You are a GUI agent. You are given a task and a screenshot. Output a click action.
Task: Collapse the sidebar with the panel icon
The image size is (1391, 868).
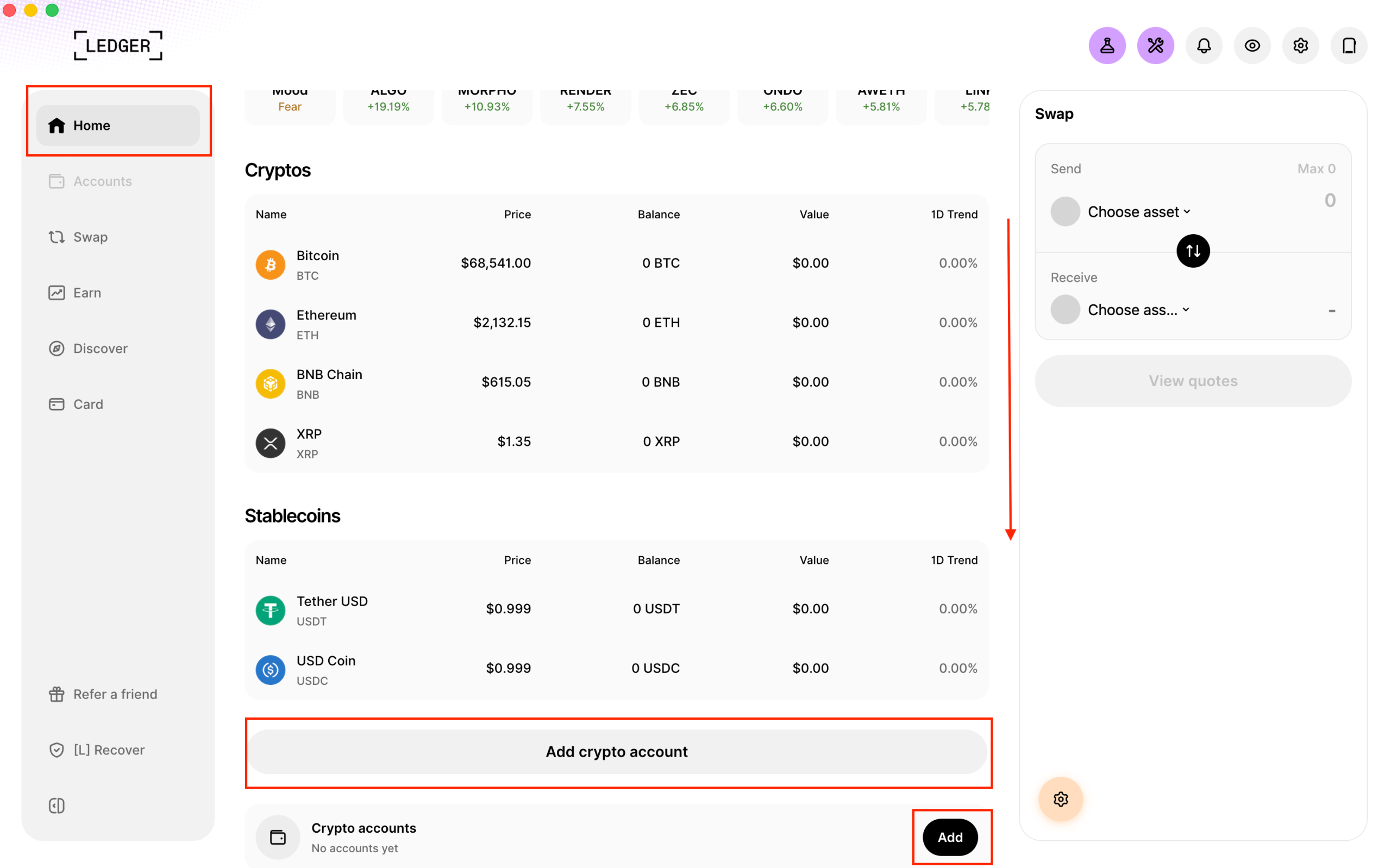pyautogui.click(x=57, y=806)
